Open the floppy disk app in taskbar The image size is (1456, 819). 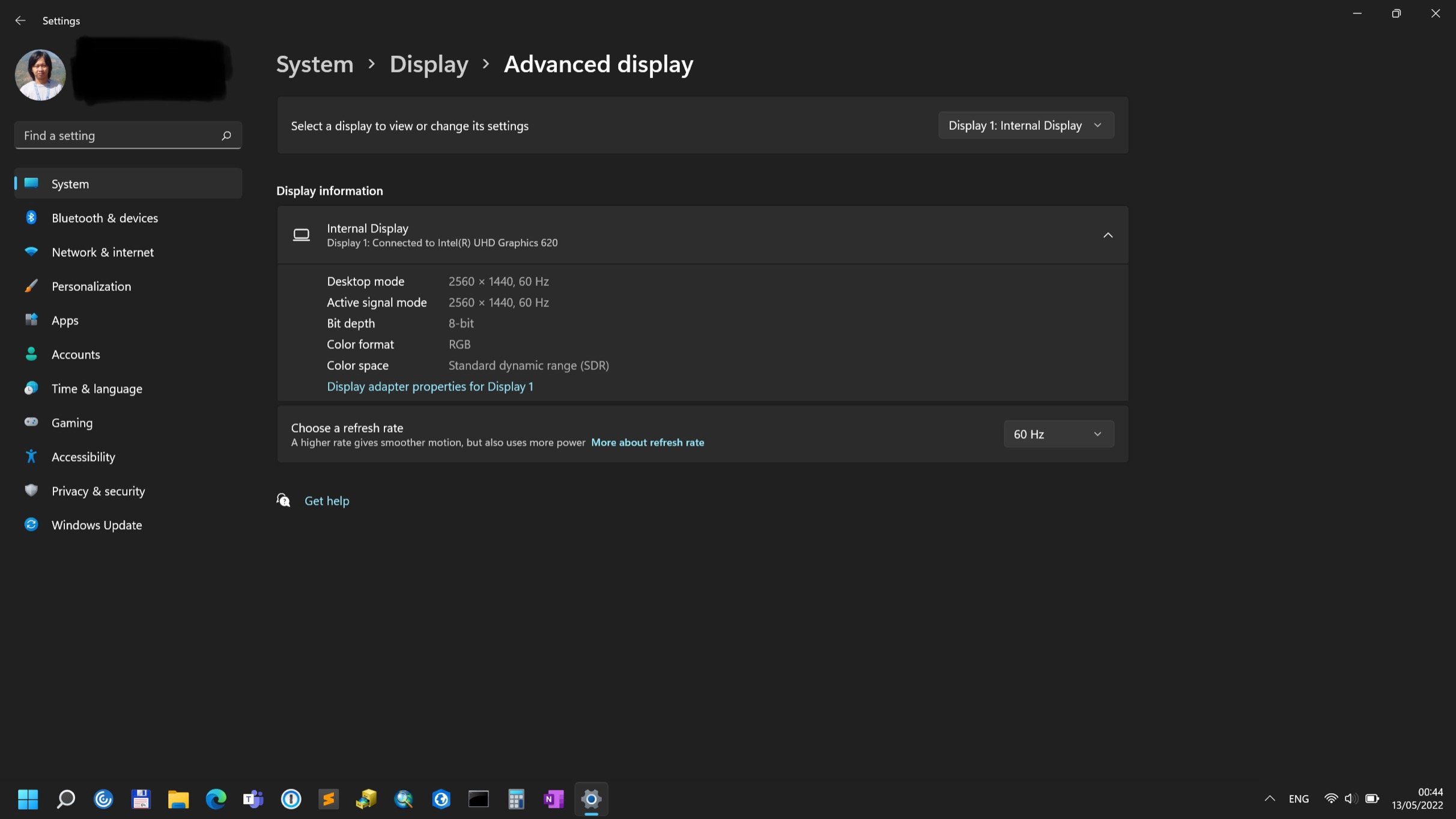coord(141,799)
